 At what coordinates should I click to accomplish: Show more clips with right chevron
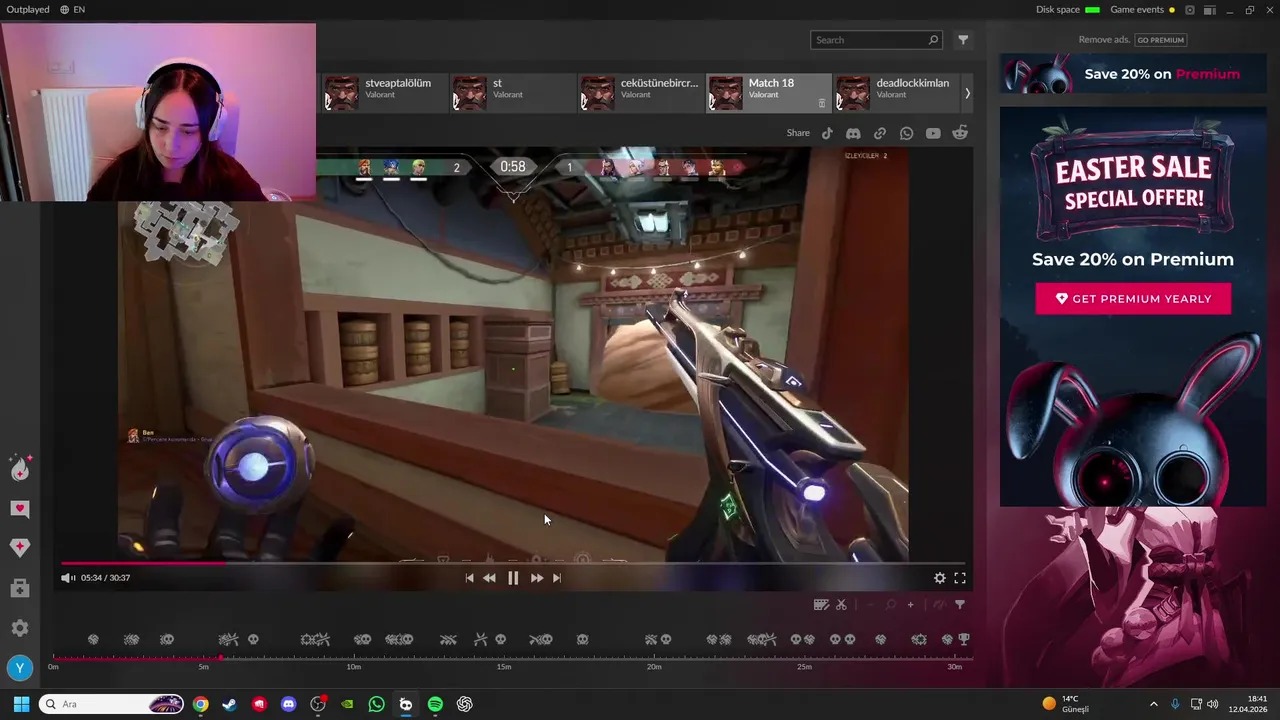point(967,93)
